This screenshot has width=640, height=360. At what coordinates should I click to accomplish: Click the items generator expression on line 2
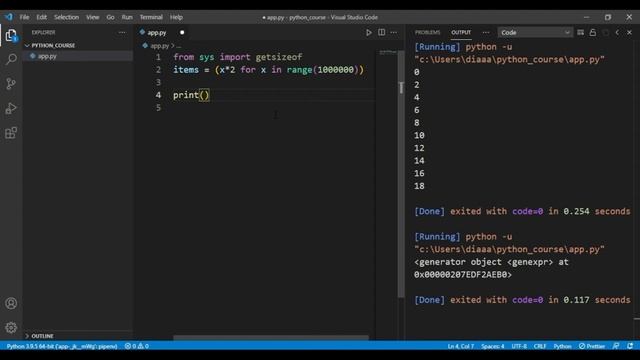pos(289,70)
